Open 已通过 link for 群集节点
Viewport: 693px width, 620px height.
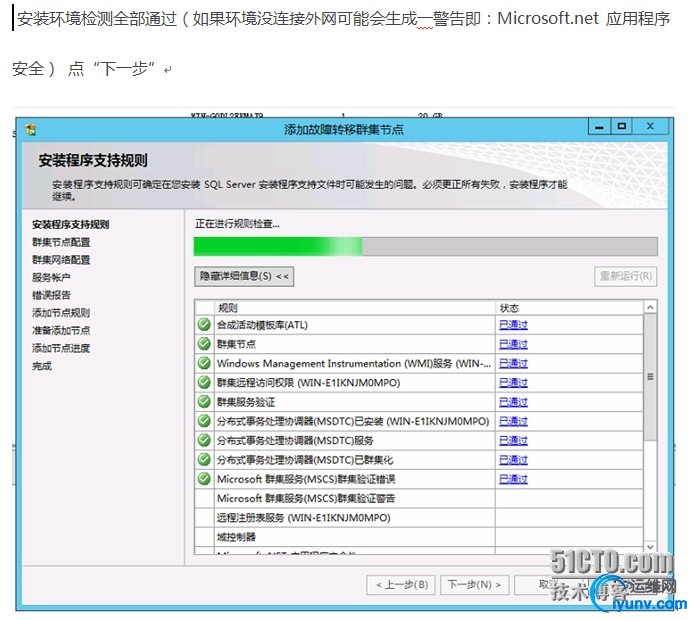pos(513,344)
